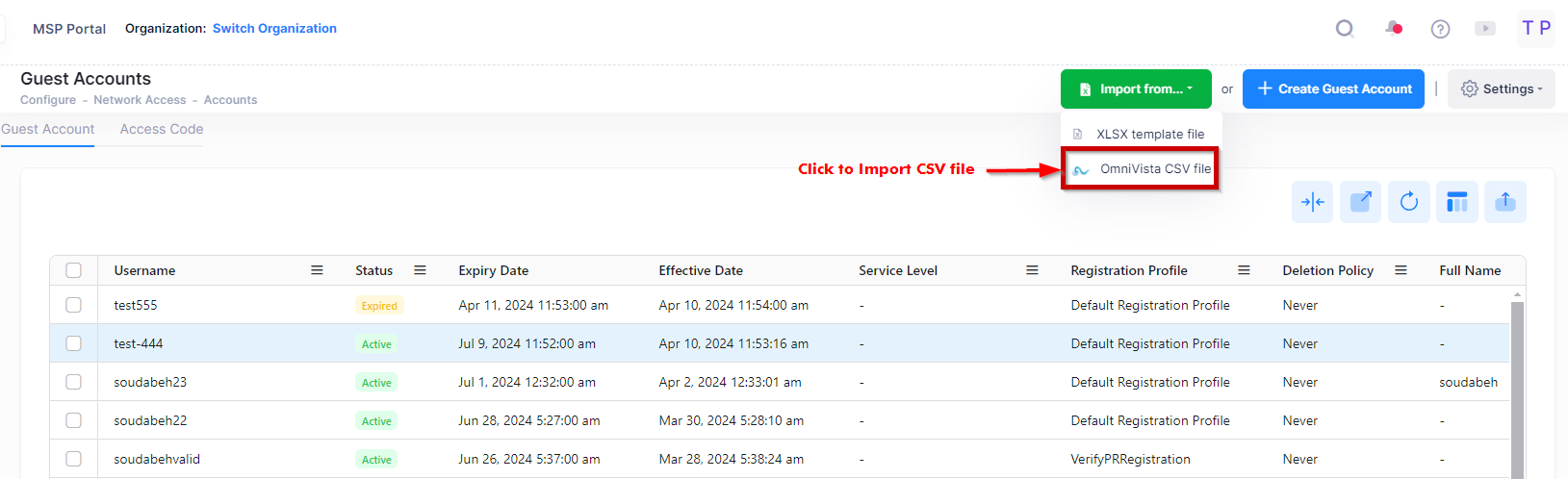Click Create Guest Account button
The image size is (1568, 479).
tap(1333, 89)
